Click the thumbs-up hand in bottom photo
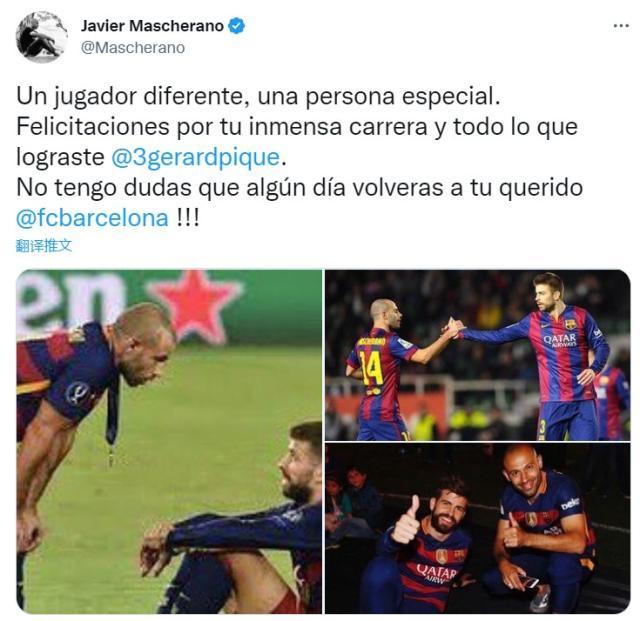Screen dimensions: 640x621 coord(407,520)
